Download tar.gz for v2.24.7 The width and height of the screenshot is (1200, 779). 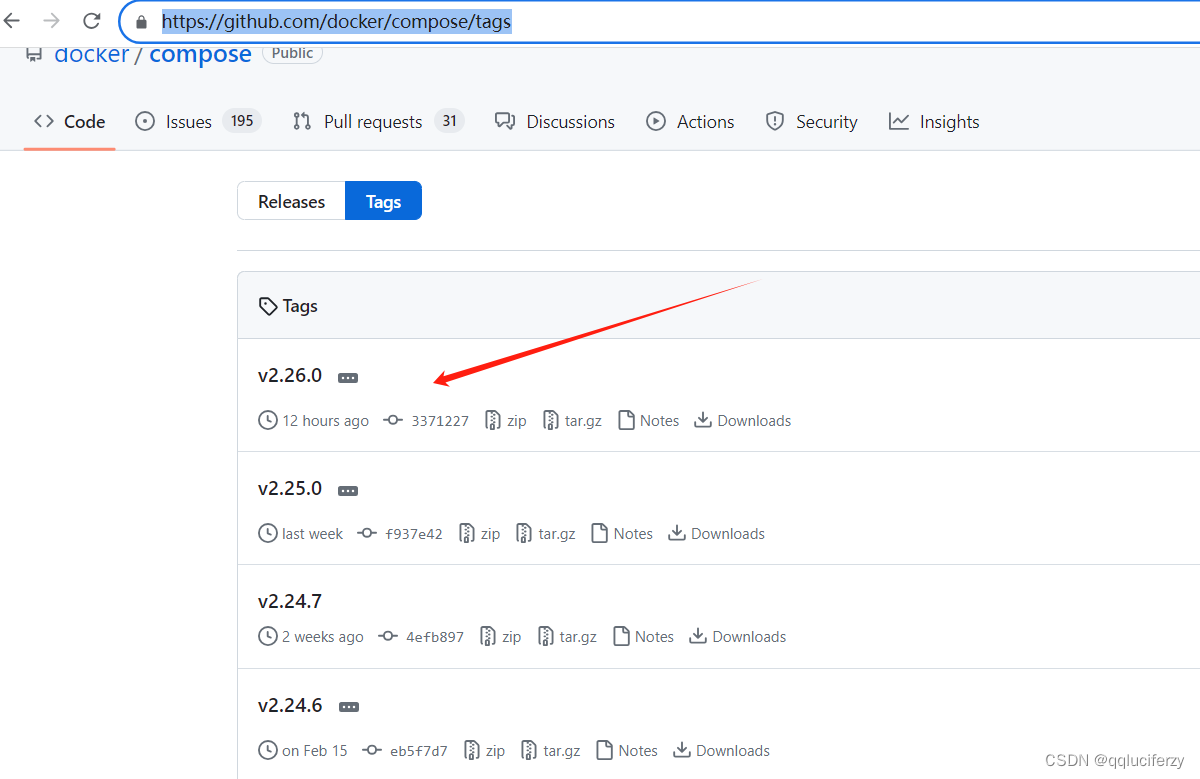[567, 637]
